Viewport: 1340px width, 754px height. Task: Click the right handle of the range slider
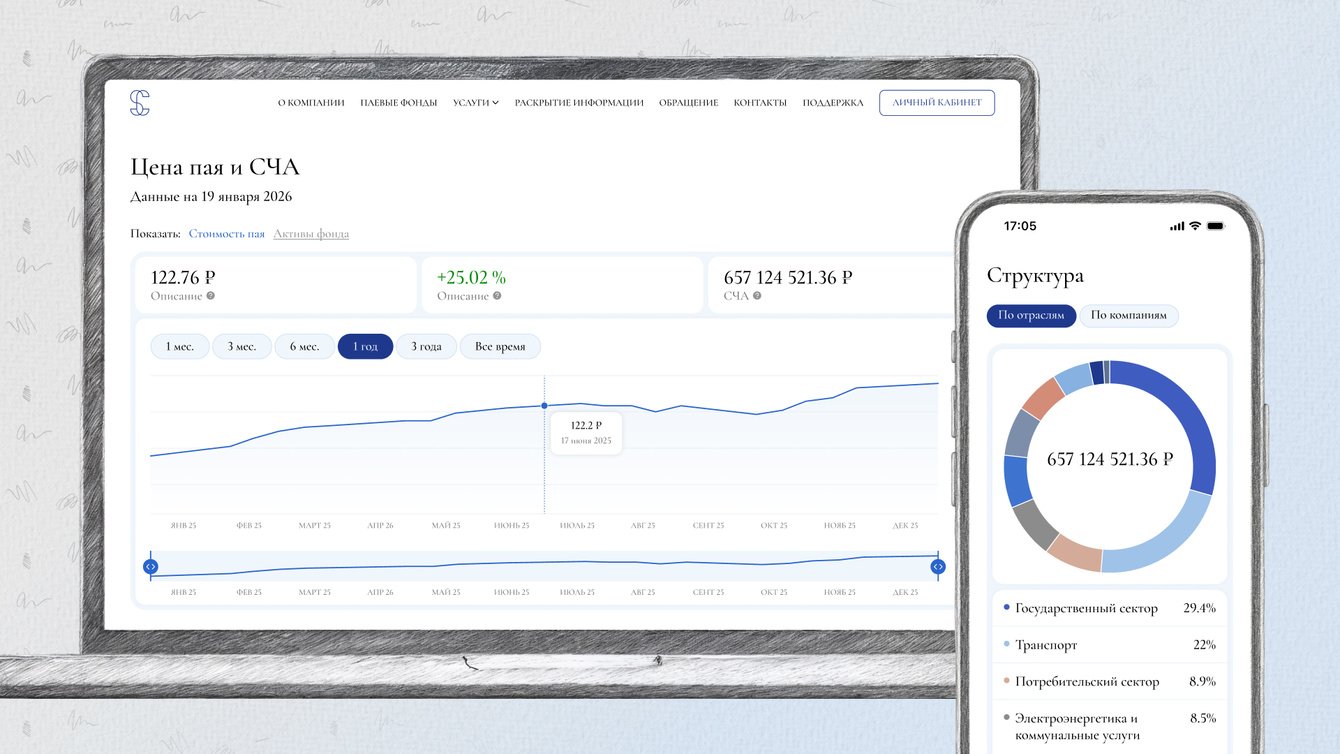[938, 567]
